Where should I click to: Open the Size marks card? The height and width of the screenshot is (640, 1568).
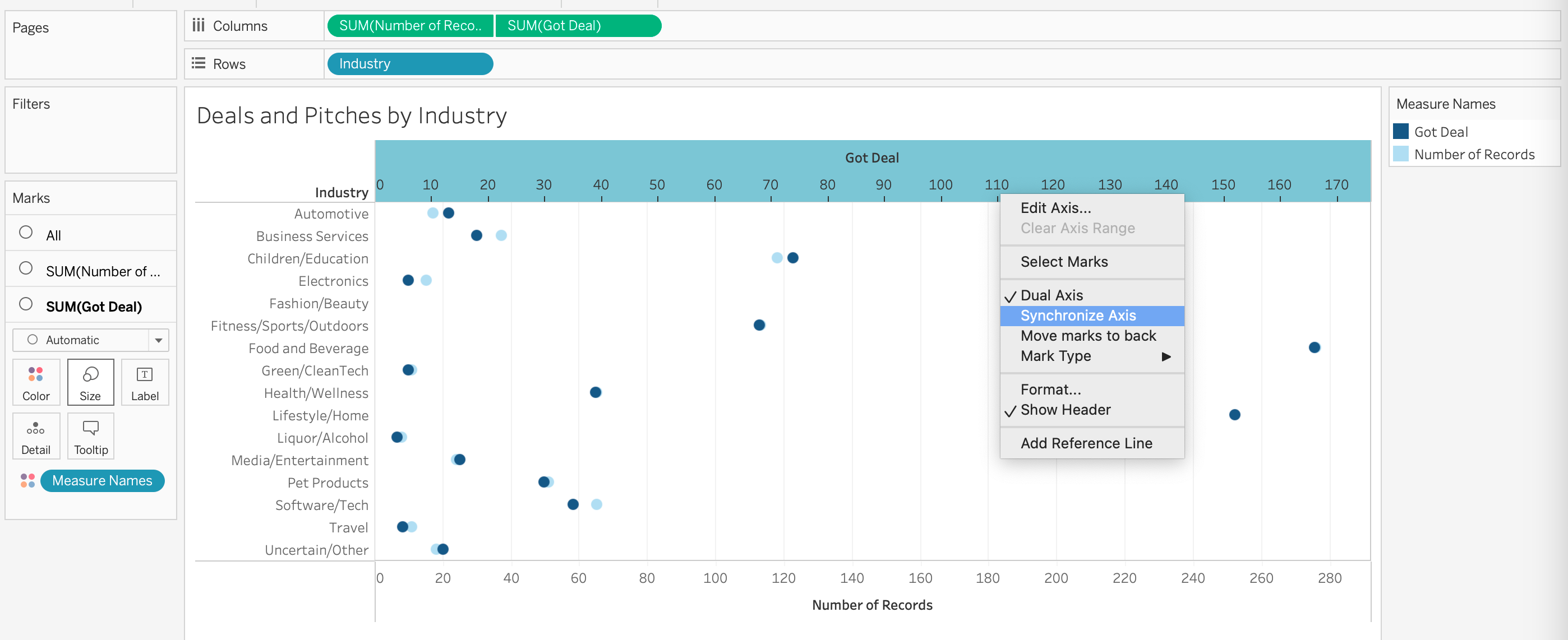[x=90, y=382]
